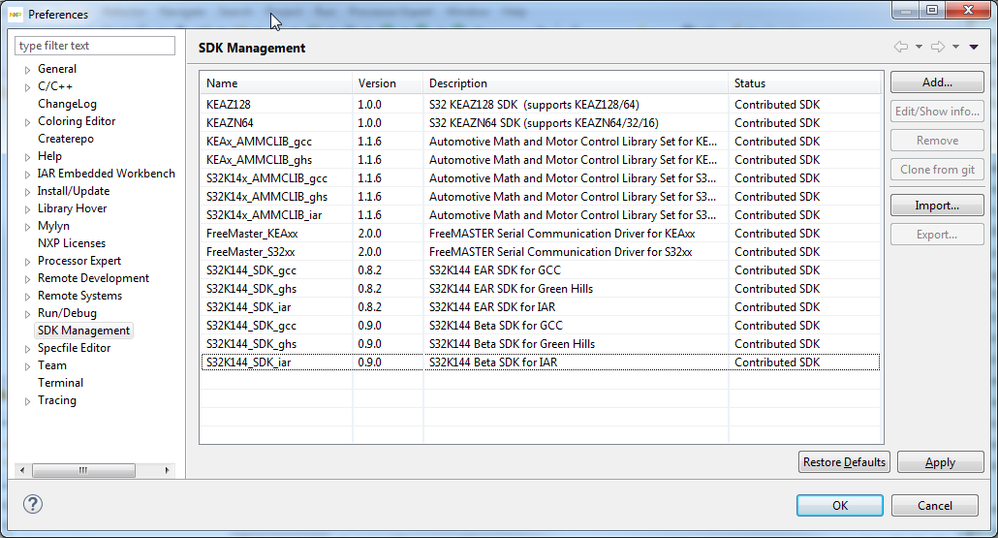Select the KEAZ128 SDK row
998x538 pixels.
541,104
